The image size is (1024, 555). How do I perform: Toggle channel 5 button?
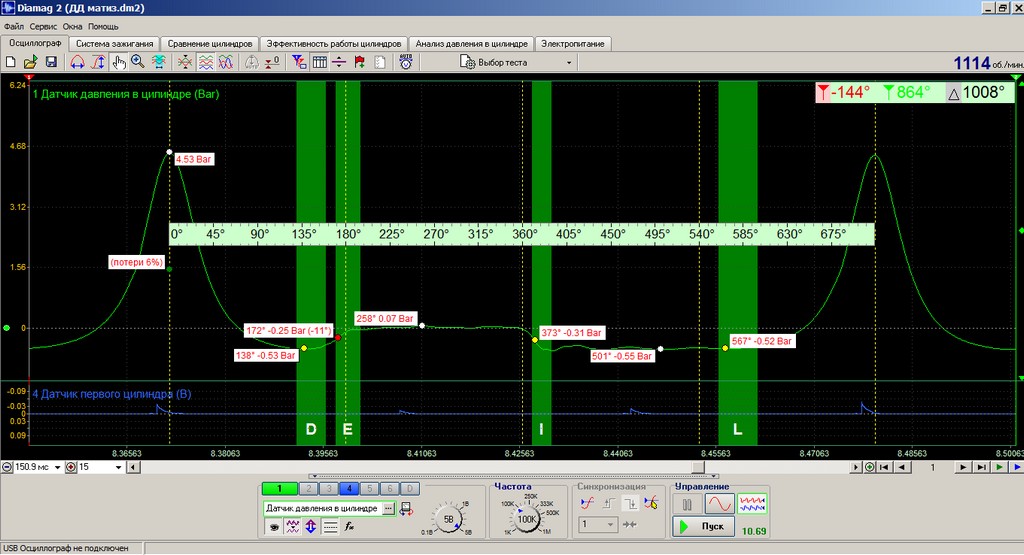tap(369, 488)
